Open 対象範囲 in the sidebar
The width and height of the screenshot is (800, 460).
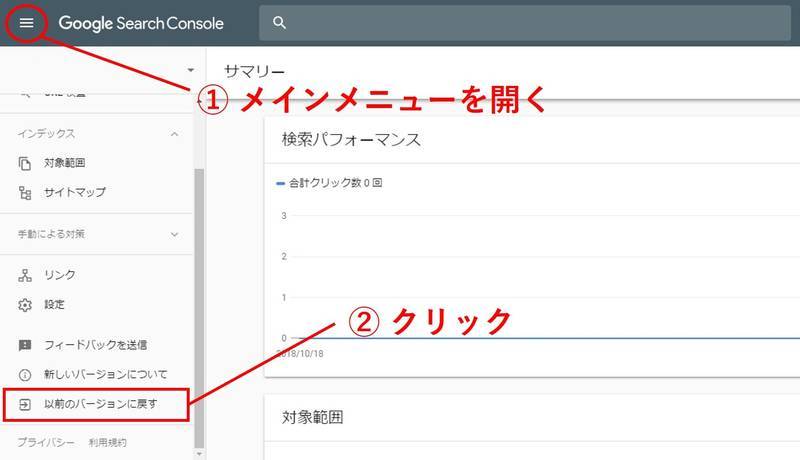coord(64,163)
